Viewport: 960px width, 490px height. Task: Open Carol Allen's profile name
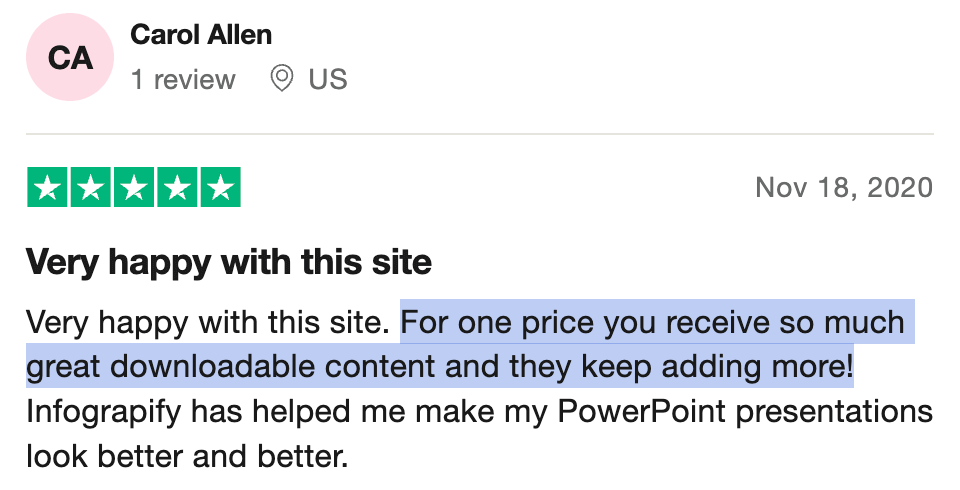201,34
